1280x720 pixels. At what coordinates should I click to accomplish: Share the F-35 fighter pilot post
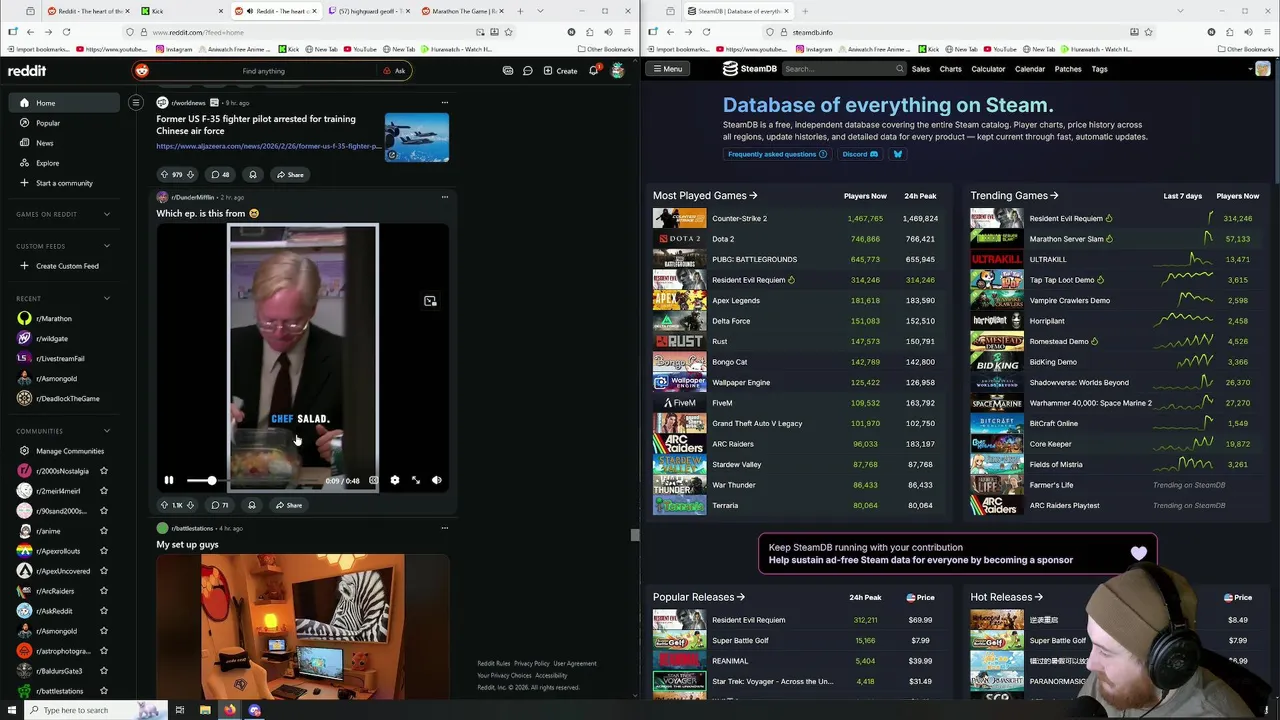pos(290,175)
